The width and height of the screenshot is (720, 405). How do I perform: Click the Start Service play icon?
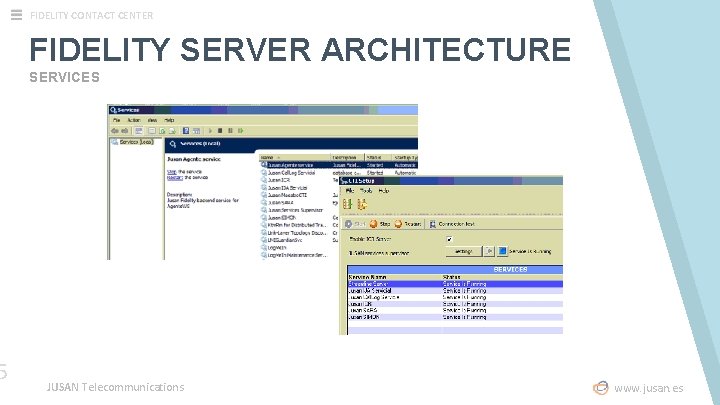pyautogui.click(x=210, y=131)
